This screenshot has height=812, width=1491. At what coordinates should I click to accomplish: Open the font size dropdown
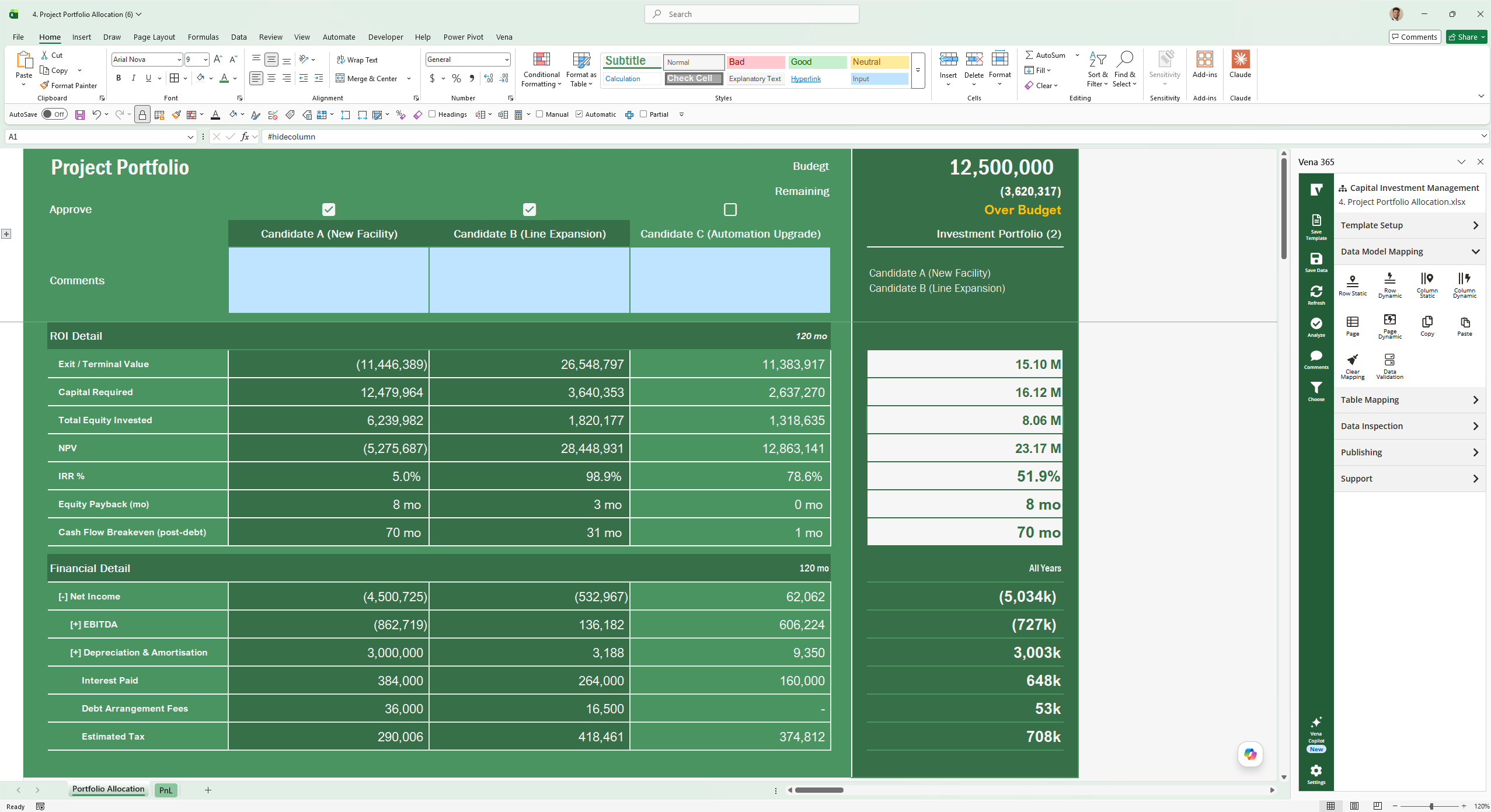(205, 60)
